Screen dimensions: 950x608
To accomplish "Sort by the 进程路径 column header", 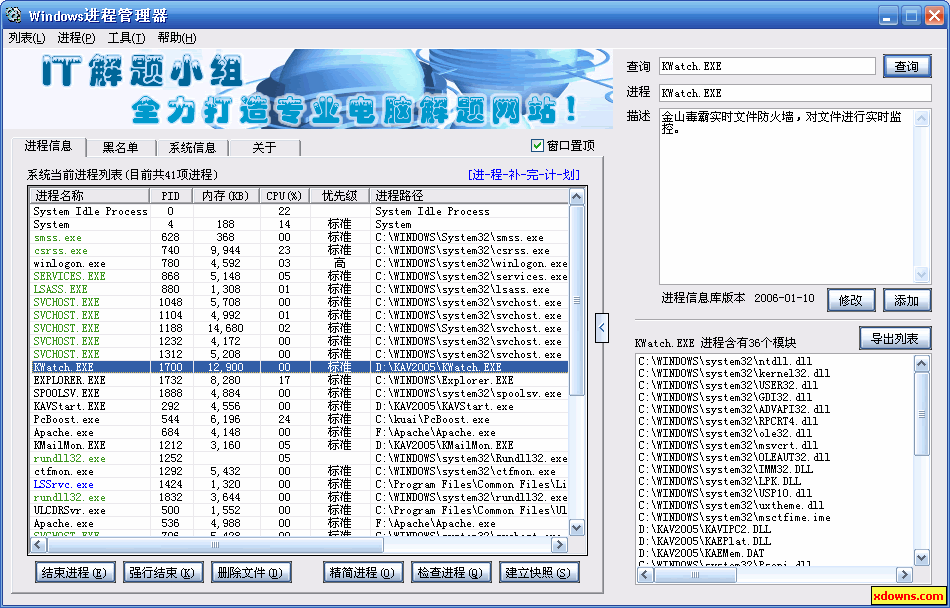I will (x=469, y=196).
